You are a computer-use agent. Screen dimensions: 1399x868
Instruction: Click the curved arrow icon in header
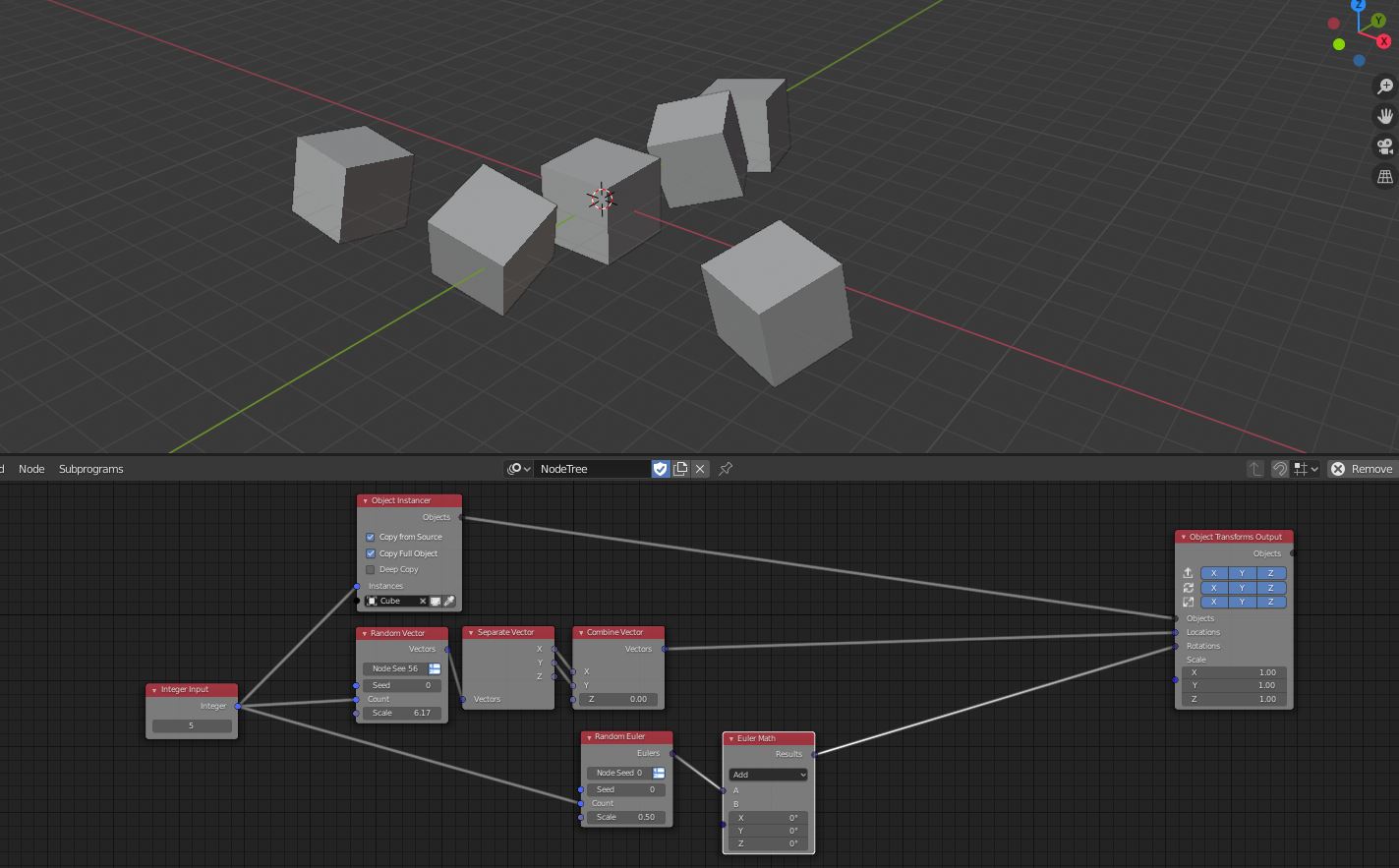(x=1279, y=469)
